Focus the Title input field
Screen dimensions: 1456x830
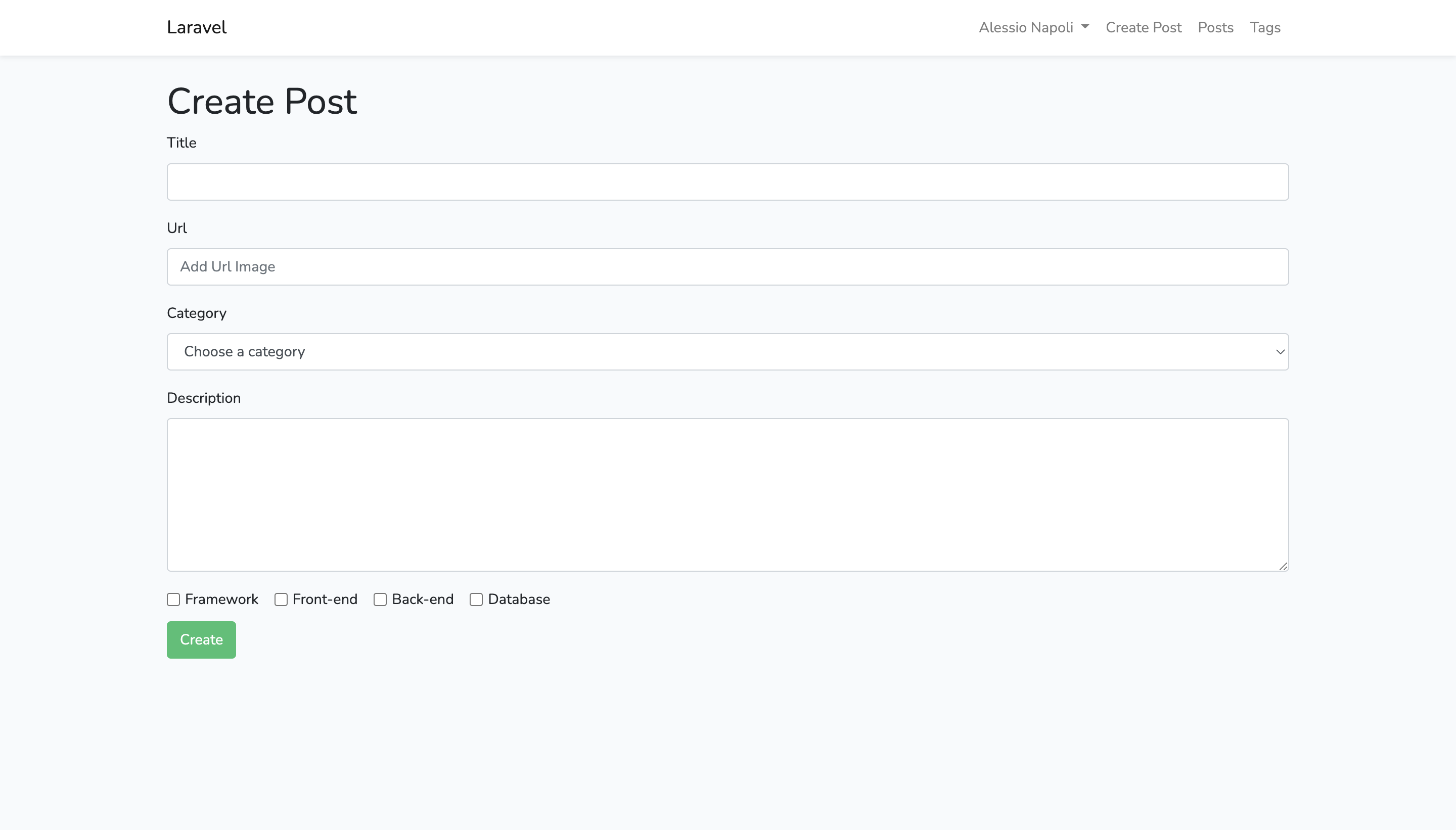click(x=727, y=181)
